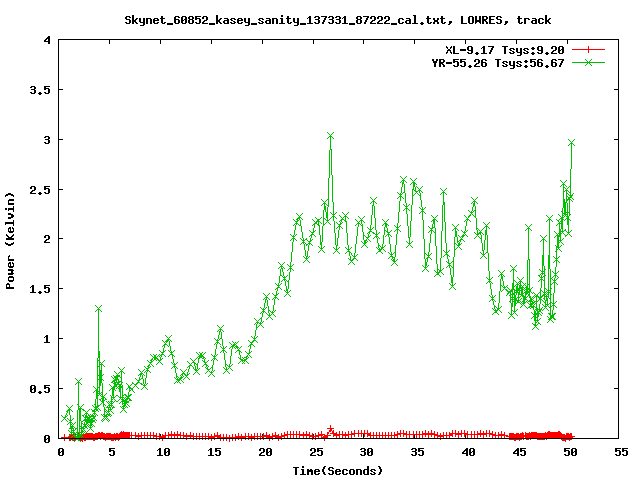Click the y-axis value 4
This screenshot has width=640, height=480.
coord(47,40)
